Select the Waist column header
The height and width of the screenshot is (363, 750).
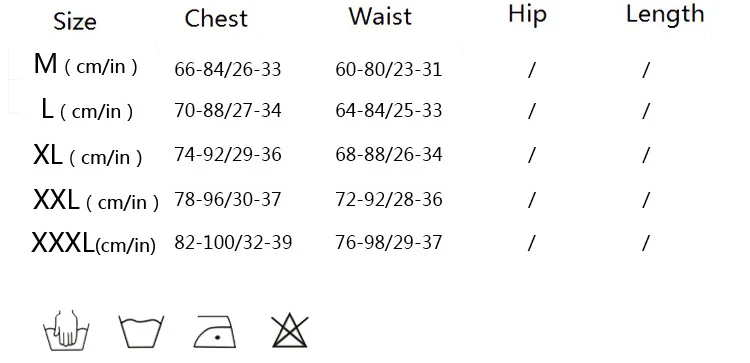click(380, 16)
